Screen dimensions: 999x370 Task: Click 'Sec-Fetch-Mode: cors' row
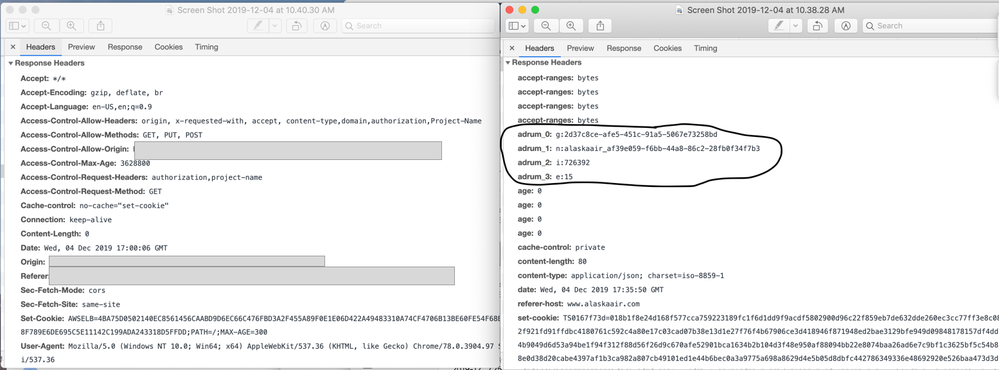(62, 290)
